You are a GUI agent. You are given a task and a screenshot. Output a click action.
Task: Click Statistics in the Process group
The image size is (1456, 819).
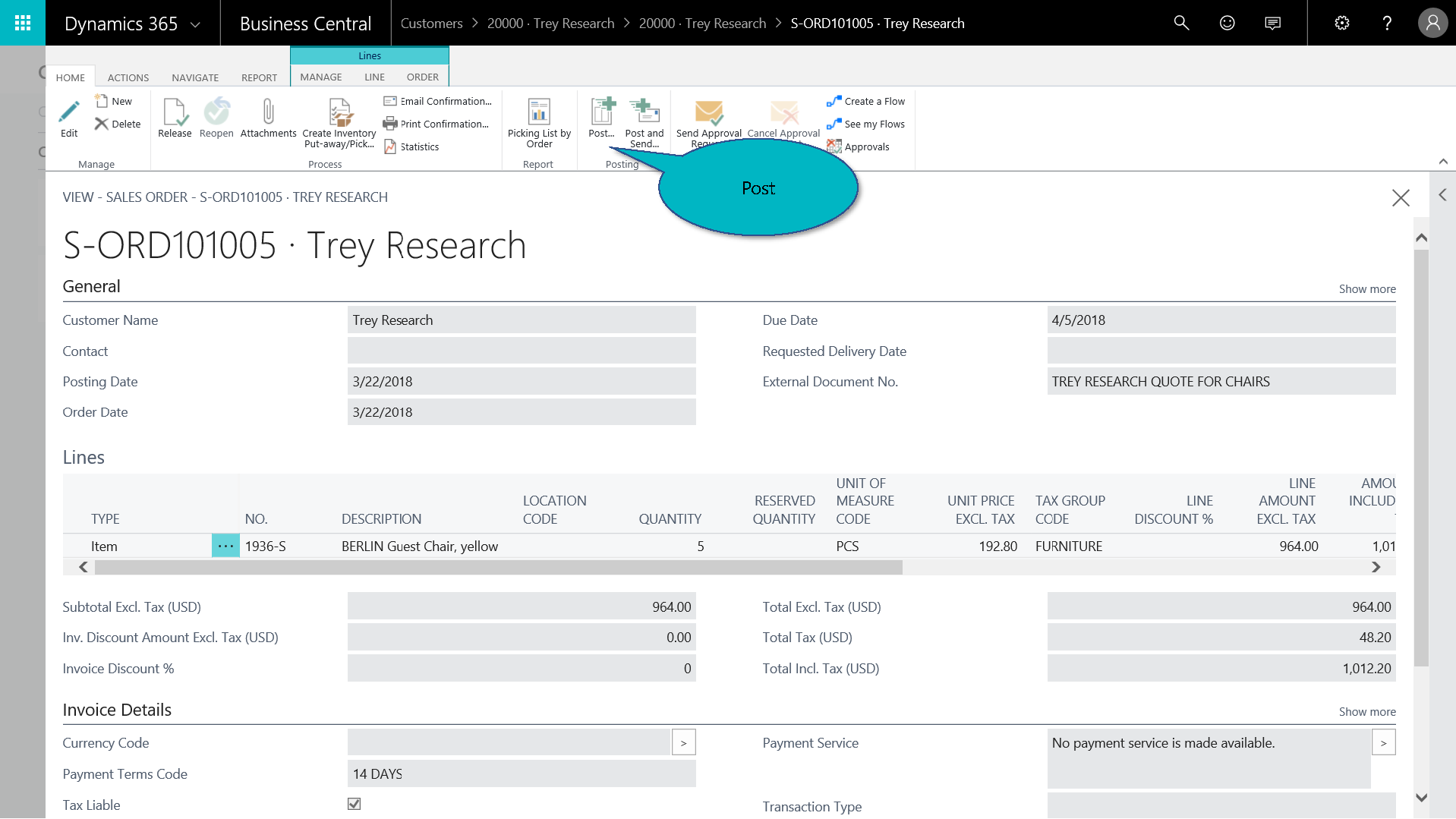point(419,146)
